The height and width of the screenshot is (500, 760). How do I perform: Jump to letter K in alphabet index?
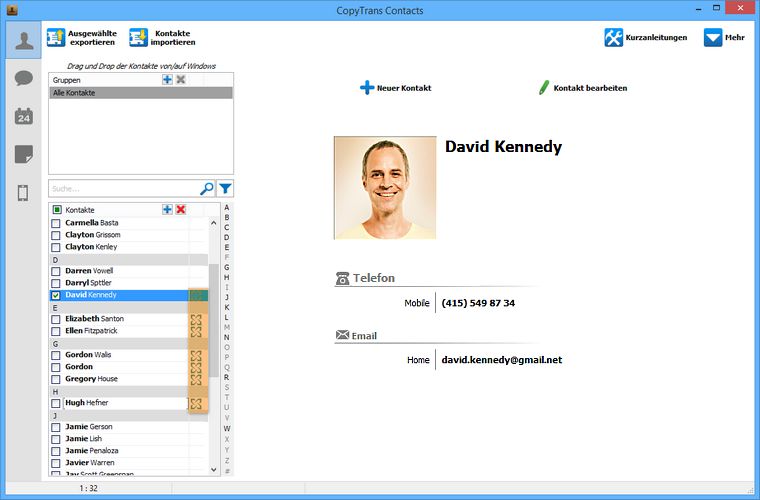(226, 308)
